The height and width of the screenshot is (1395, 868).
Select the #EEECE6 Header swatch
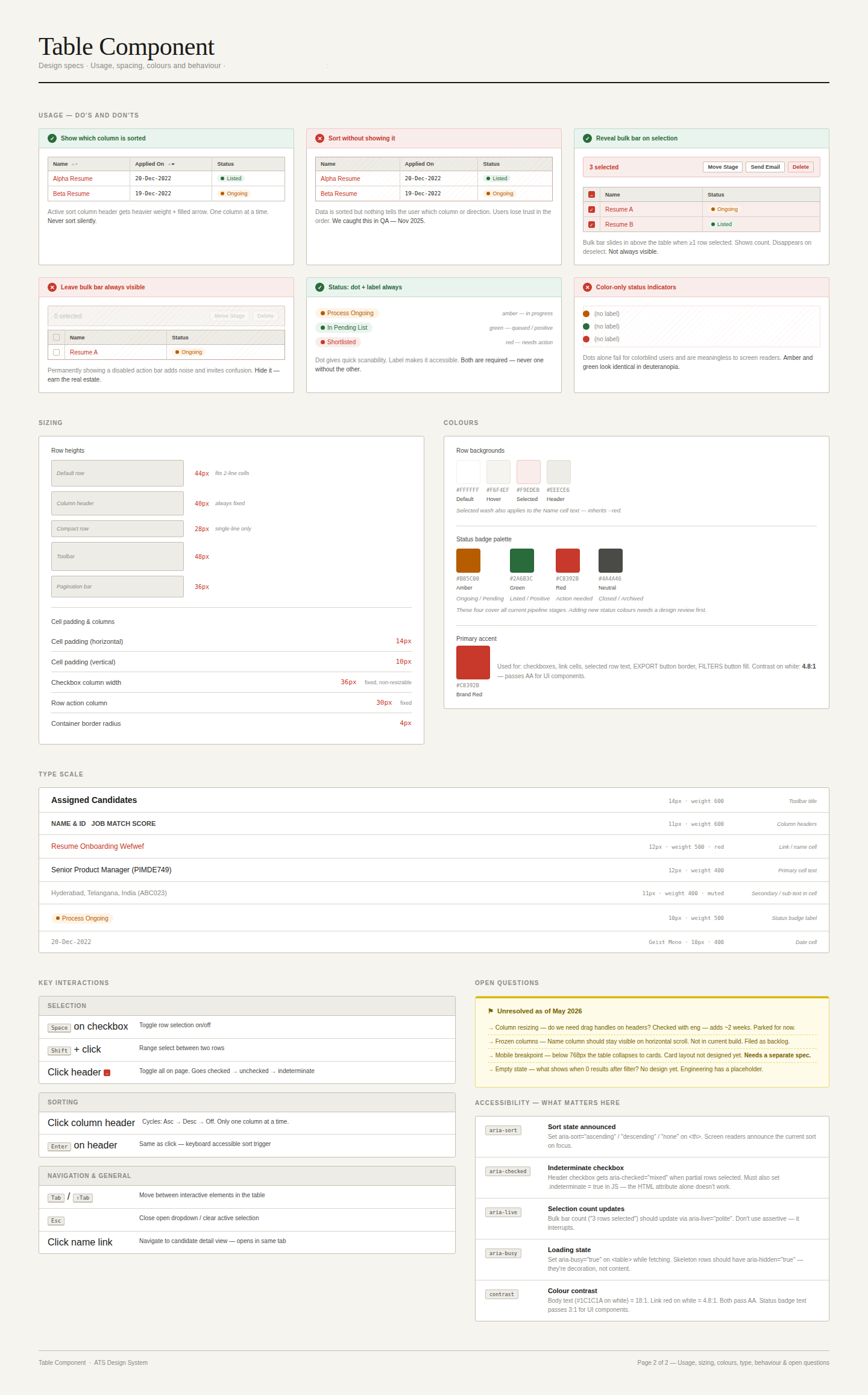click(559, 472)
